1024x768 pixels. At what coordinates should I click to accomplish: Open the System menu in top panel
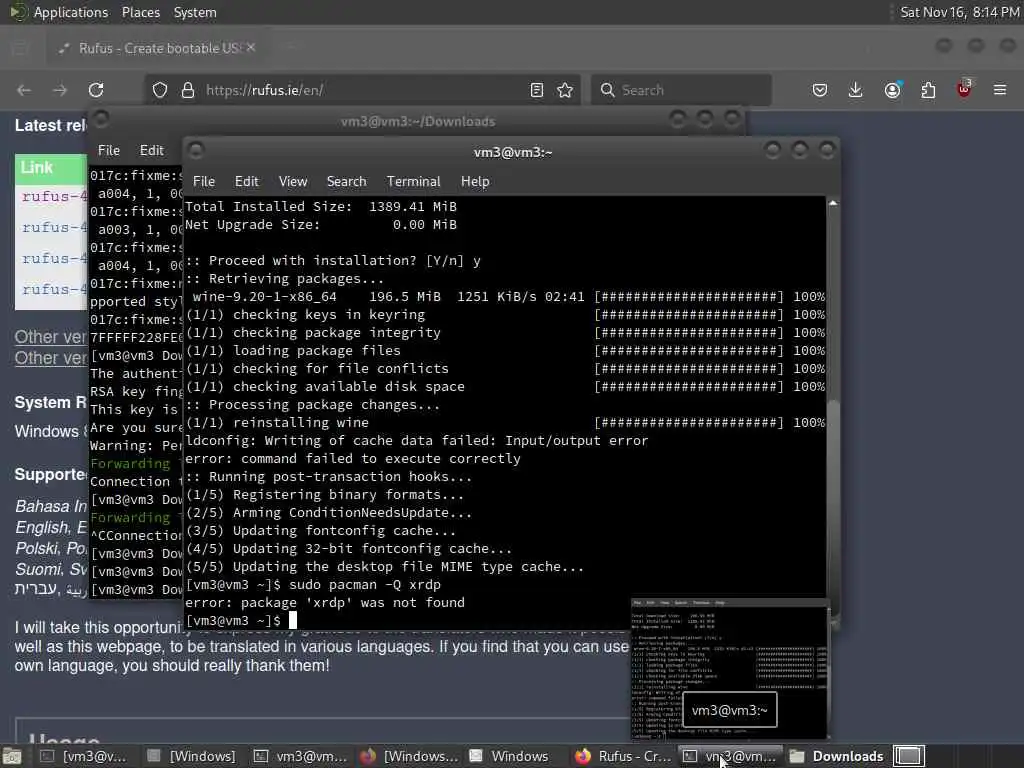pos(195,12)
